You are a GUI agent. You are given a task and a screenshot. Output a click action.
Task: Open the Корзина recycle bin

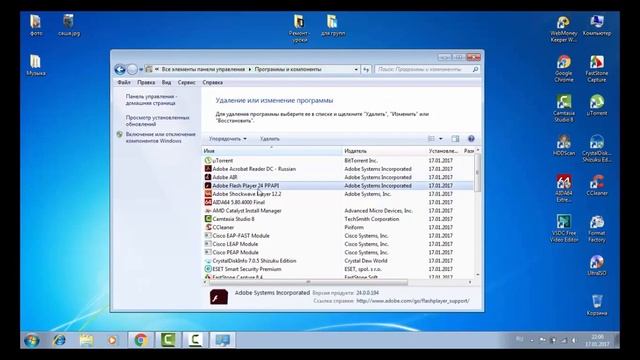click(x=597, y=305)
